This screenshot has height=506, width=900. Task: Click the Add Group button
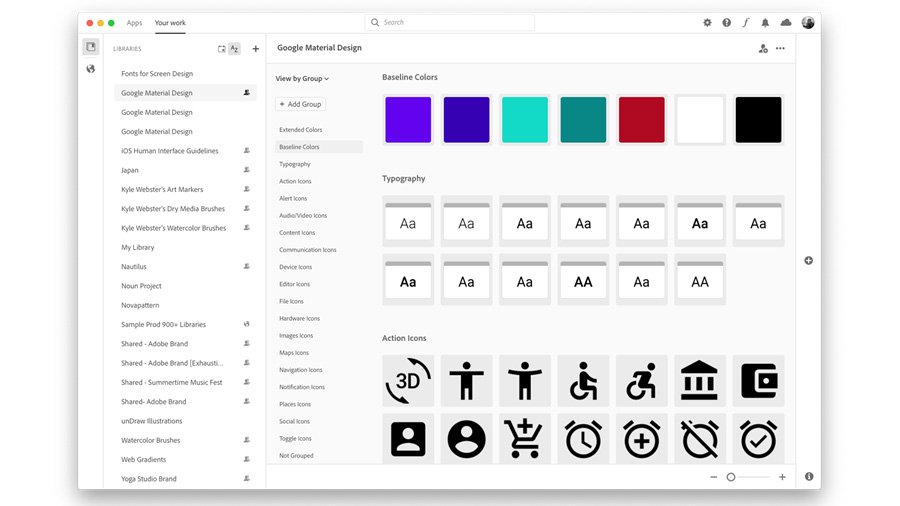tap(301, 104)
